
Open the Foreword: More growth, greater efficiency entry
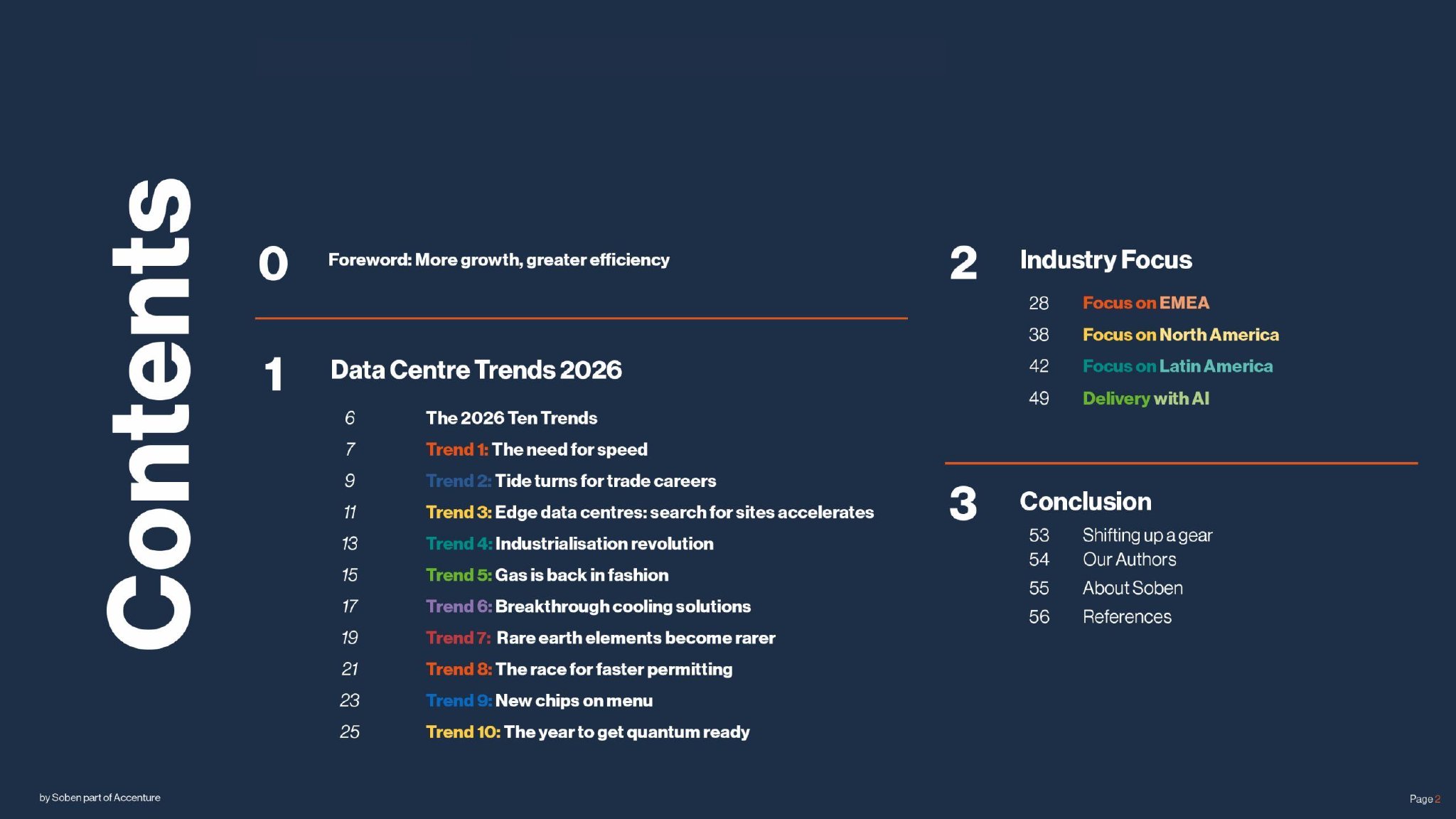coord(498,260)
